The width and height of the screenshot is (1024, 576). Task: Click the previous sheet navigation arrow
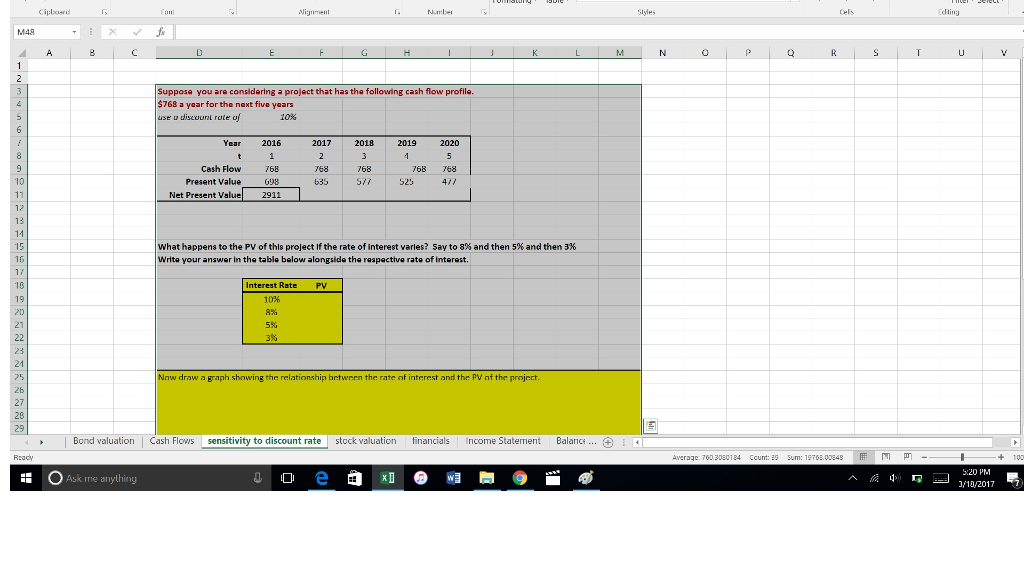point(27,439)
